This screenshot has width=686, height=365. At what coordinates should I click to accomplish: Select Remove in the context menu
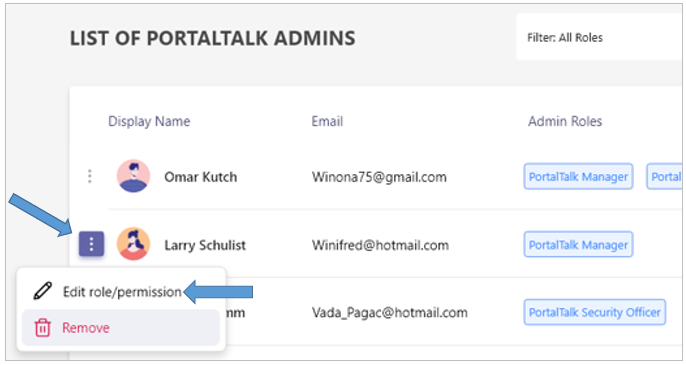pyautogui.click(x=121, y=328)
